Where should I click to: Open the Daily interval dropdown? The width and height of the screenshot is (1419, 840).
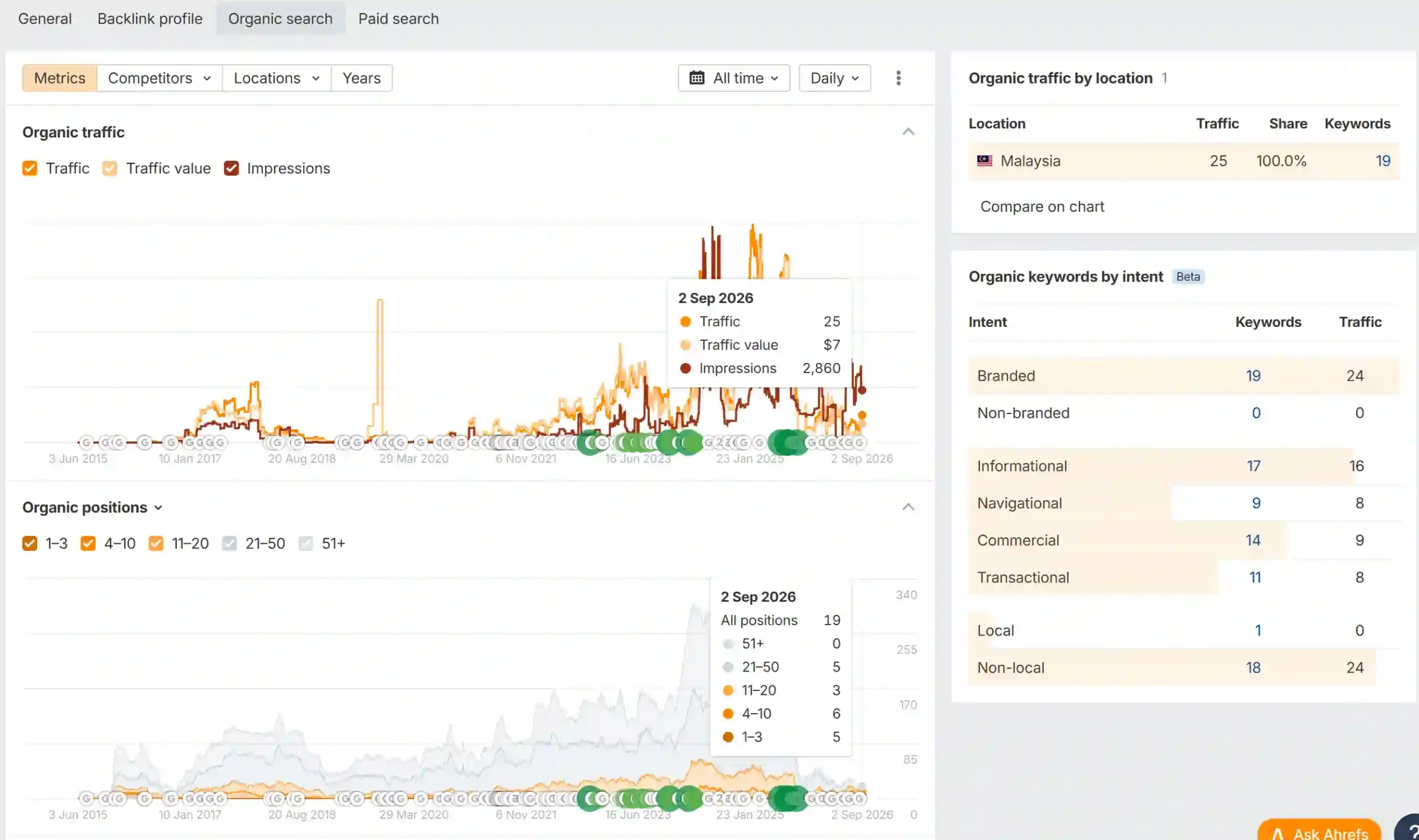click(835, 78)
